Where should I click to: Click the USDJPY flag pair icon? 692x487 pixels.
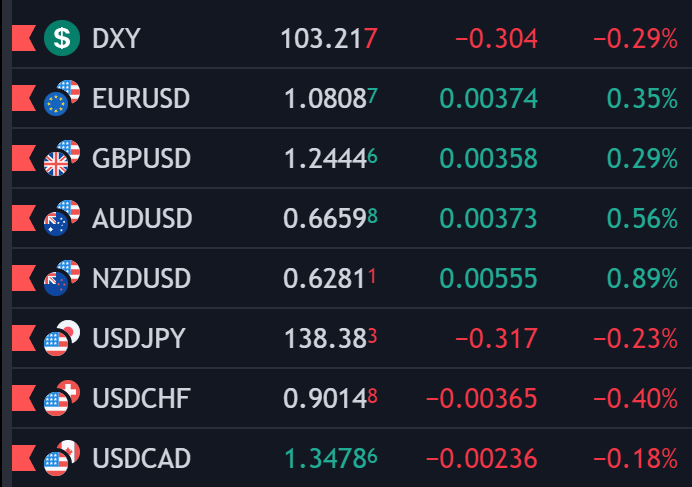pyautogui.click(x=61, y=338)
